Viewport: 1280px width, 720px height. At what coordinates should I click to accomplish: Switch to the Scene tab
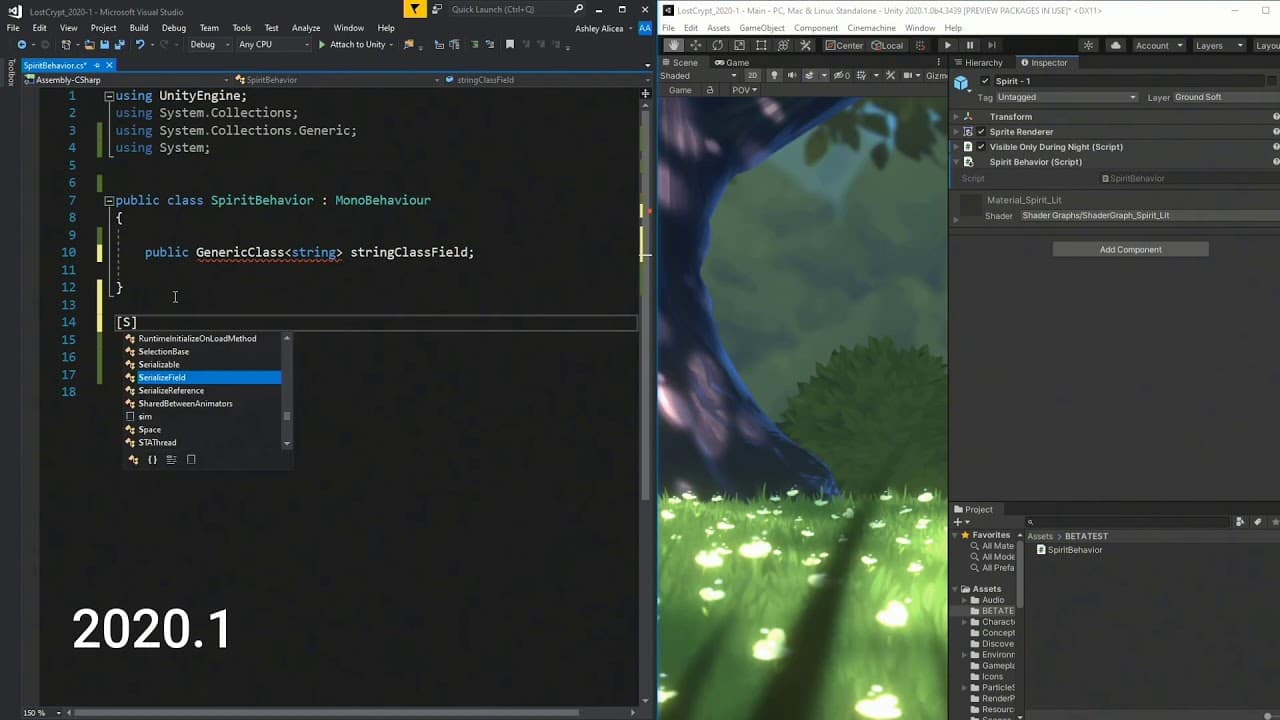[x=680, y=62]
